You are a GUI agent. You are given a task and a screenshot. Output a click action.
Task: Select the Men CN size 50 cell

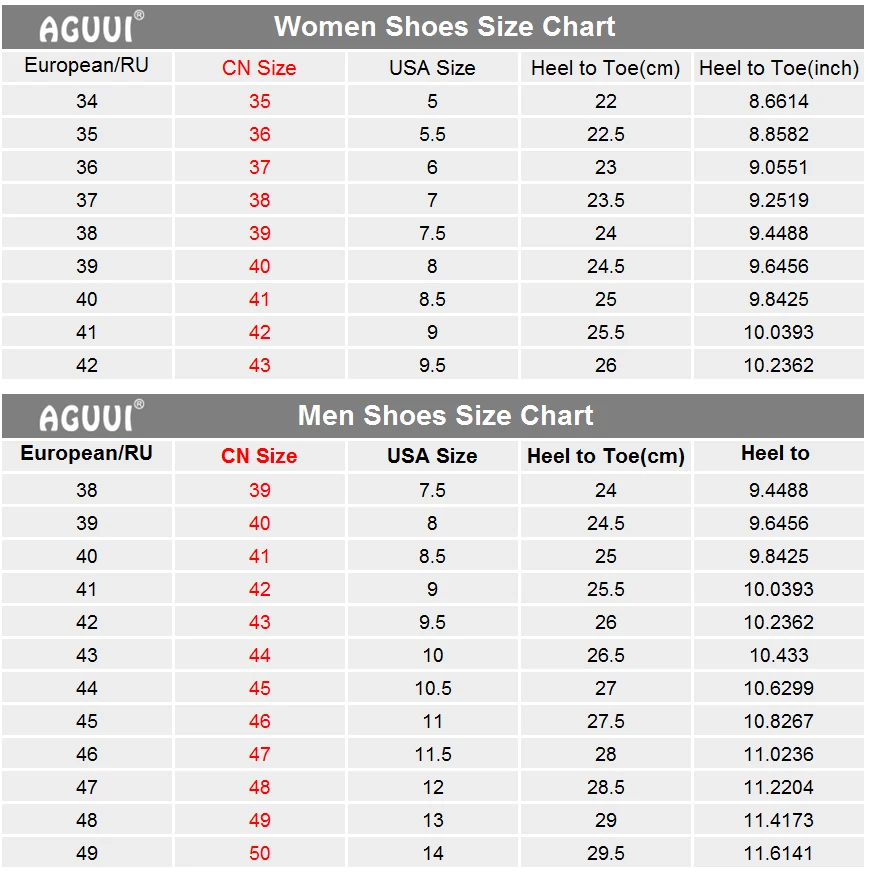coord(259,853)
